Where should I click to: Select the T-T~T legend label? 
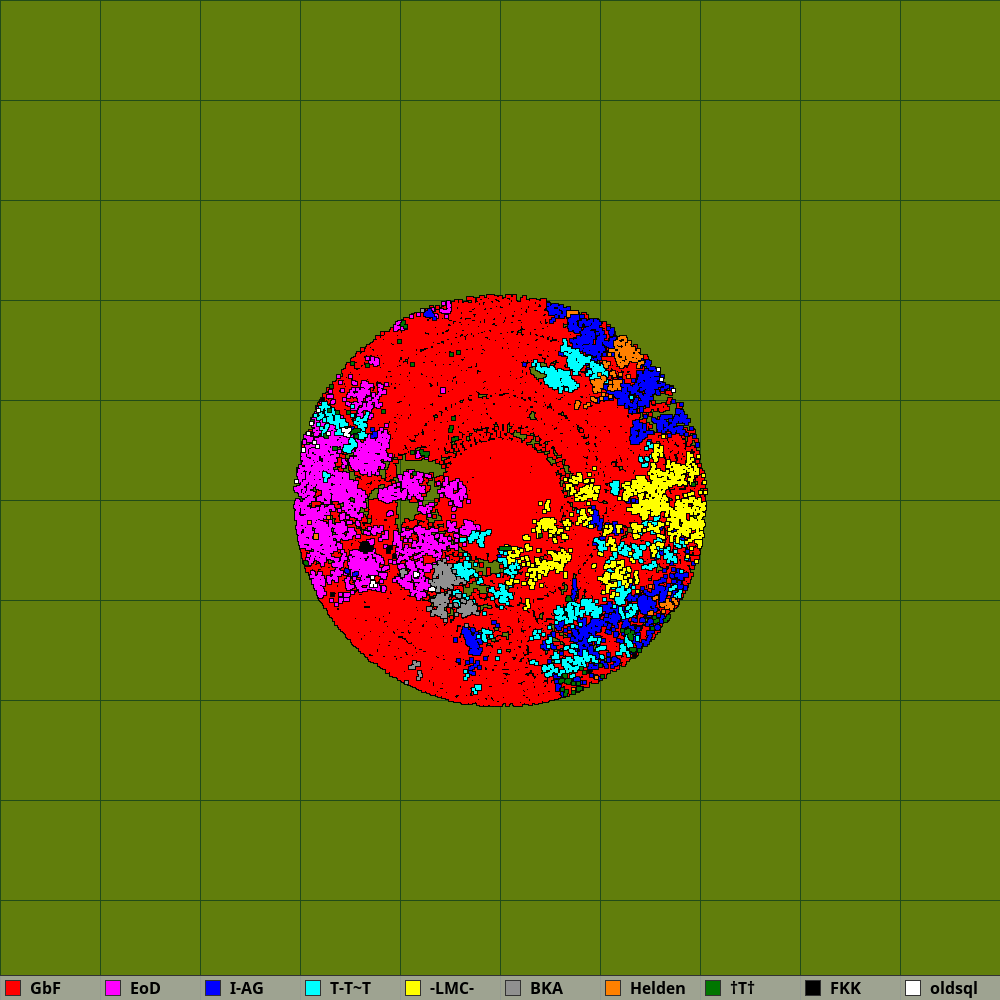click(x=350, y=988)
